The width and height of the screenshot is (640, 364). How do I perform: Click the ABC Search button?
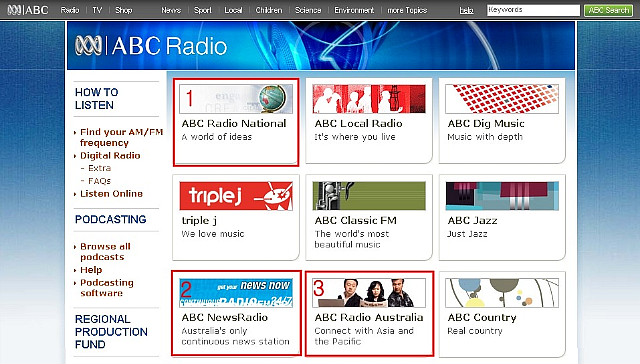(609, 10)
